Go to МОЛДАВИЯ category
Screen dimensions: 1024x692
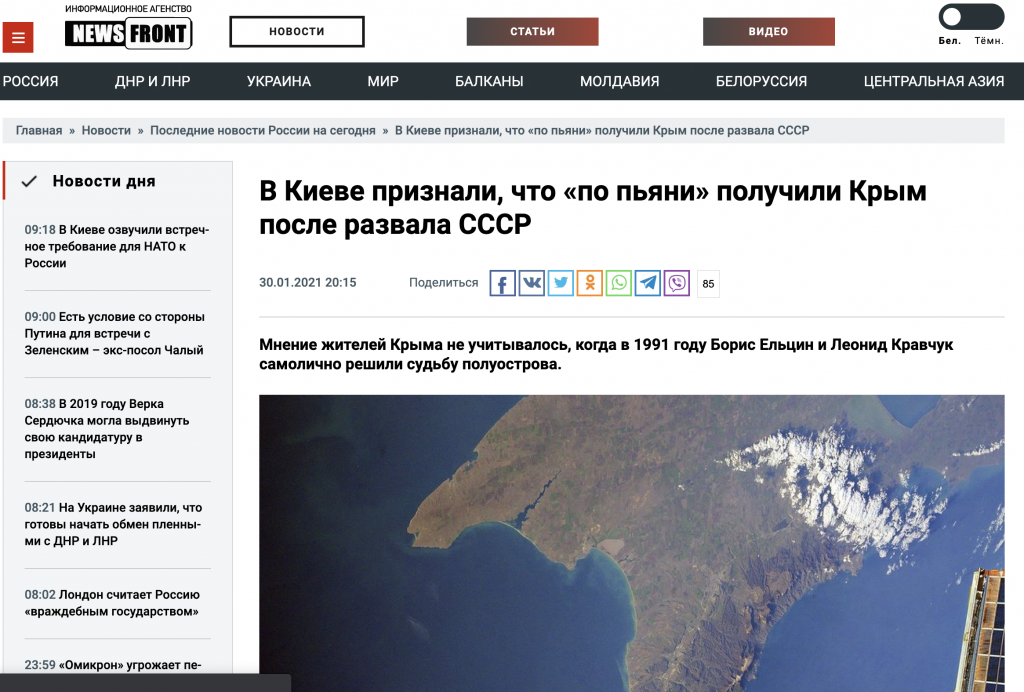coord(620,82)
